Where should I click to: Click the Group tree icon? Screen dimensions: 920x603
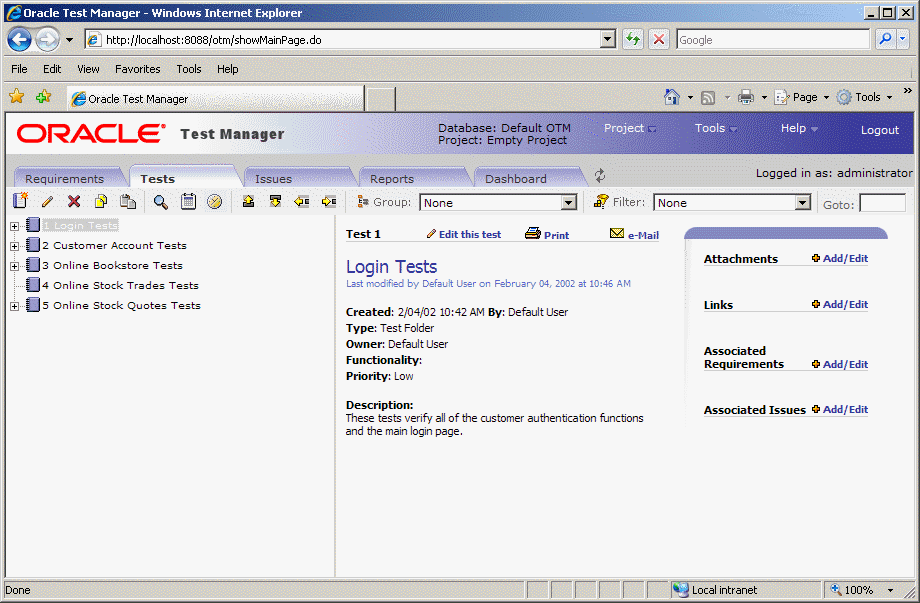tap(363, 202)
